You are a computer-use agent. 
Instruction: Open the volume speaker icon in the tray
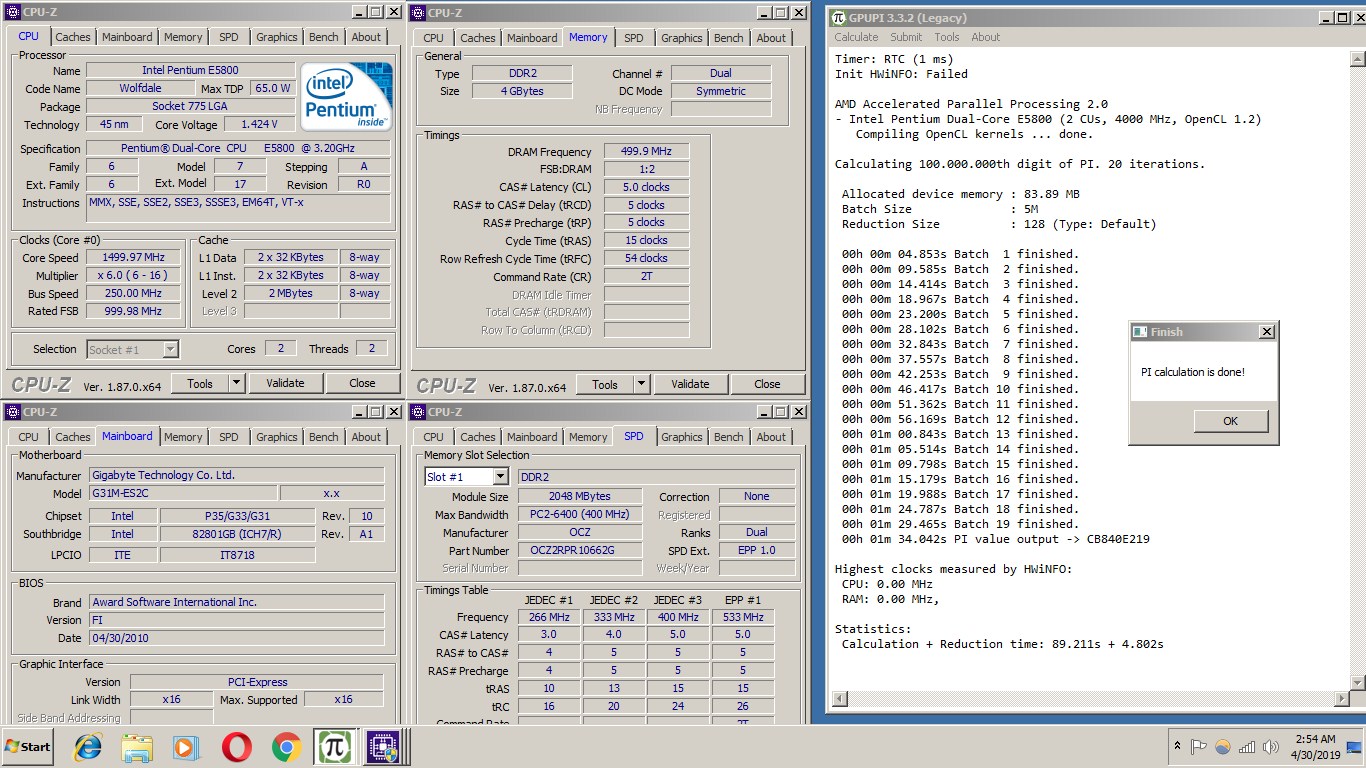[x=1271, y=747]
